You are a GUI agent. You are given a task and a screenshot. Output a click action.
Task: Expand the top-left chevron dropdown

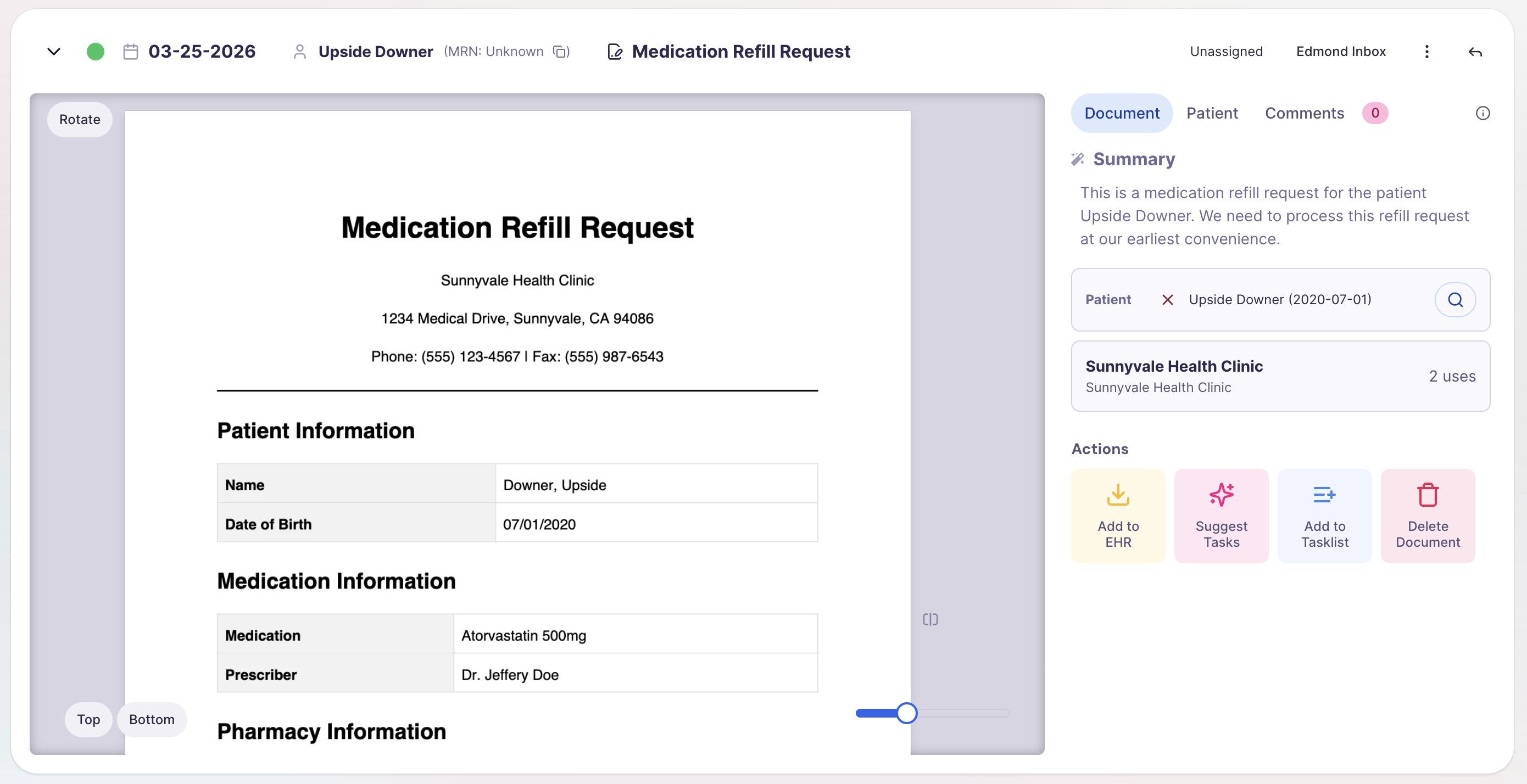click(x=53, y=52)
